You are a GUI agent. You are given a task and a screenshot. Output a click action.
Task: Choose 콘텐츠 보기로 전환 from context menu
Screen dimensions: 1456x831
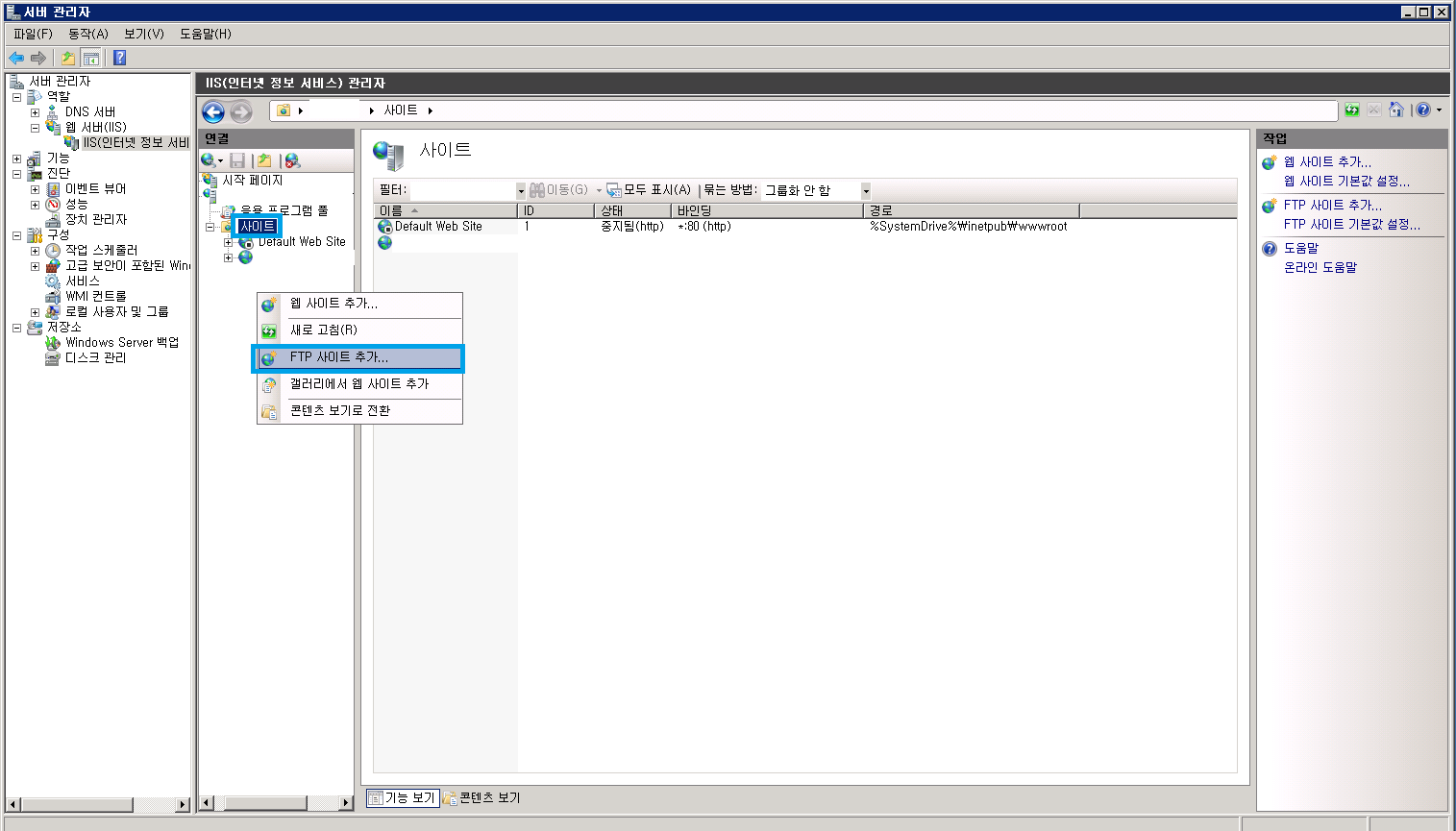point(359,411)
